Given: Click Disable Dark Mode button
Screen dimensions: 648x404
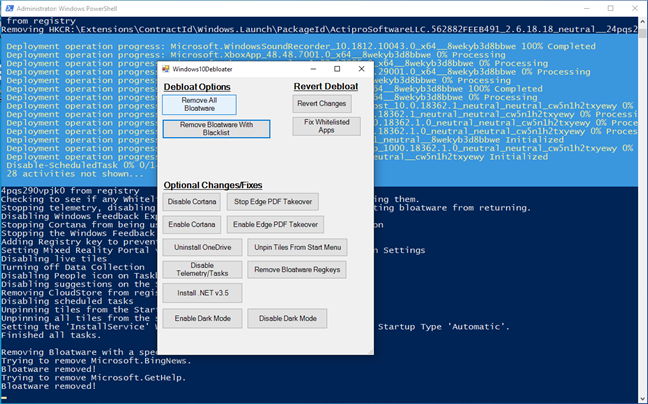Looking at the screenshot, I should [x=287, y=318].
